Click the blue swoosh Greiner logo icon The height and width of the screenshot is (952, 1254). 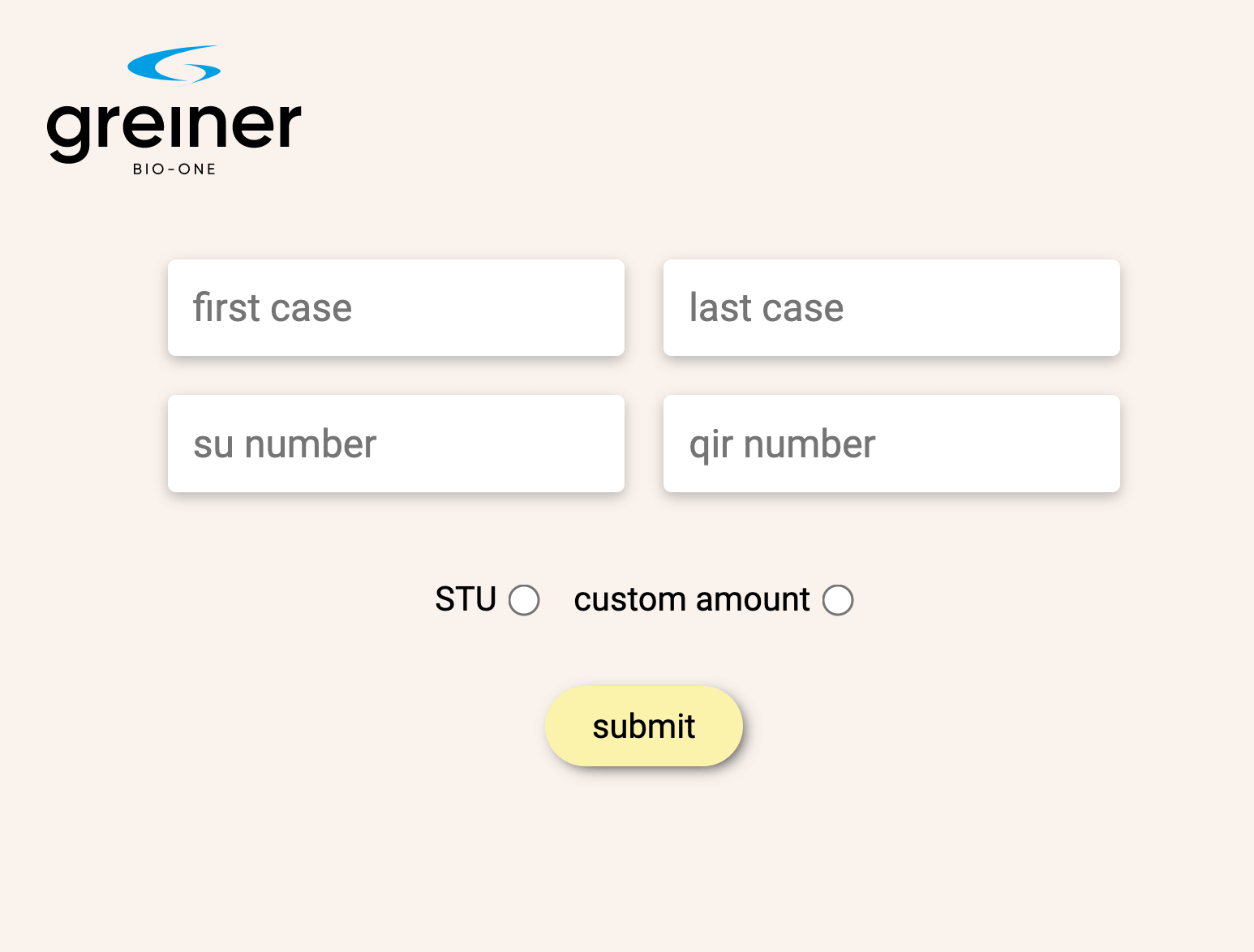pyautogui.click(x=174, y=64)
